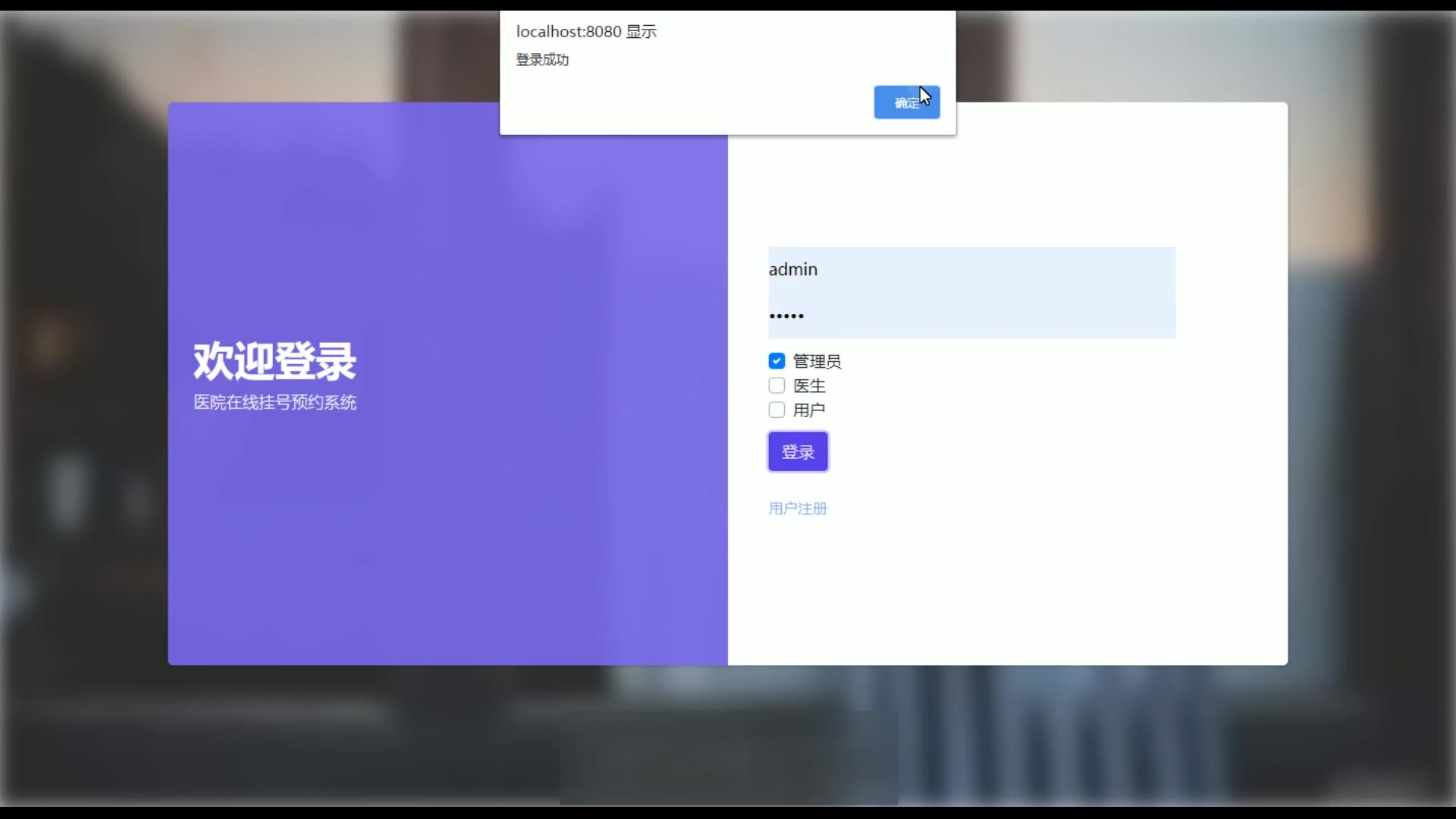Click the masked password field

pyautogui.click(x=971, y=315)
